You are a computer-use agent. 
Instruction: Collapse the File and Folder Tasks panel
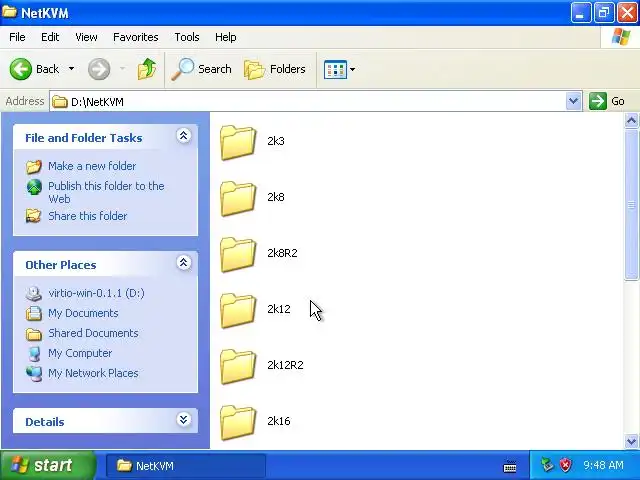click(x=183, y=136)
